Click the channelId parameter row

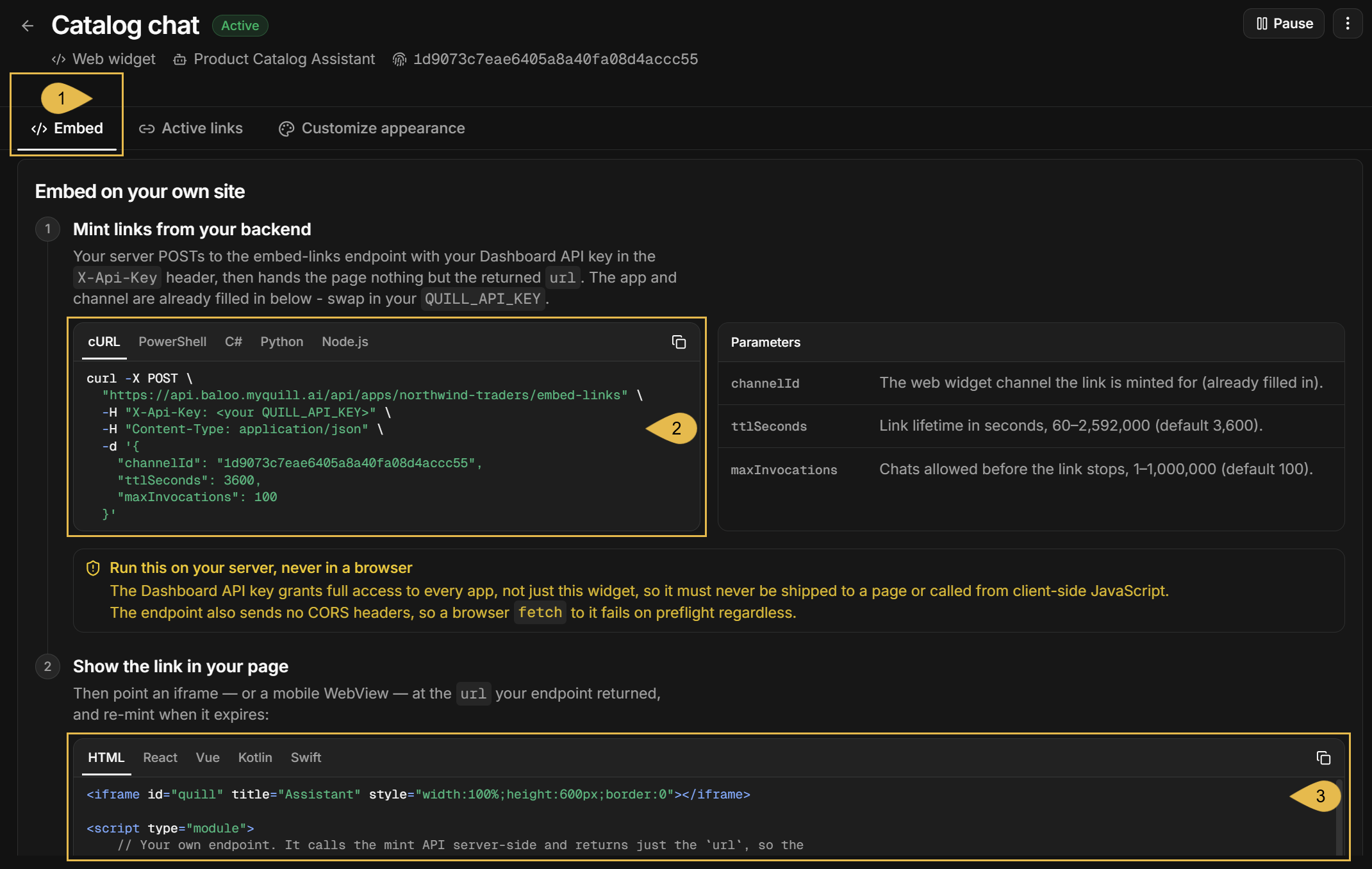(x=1031, y=383)
